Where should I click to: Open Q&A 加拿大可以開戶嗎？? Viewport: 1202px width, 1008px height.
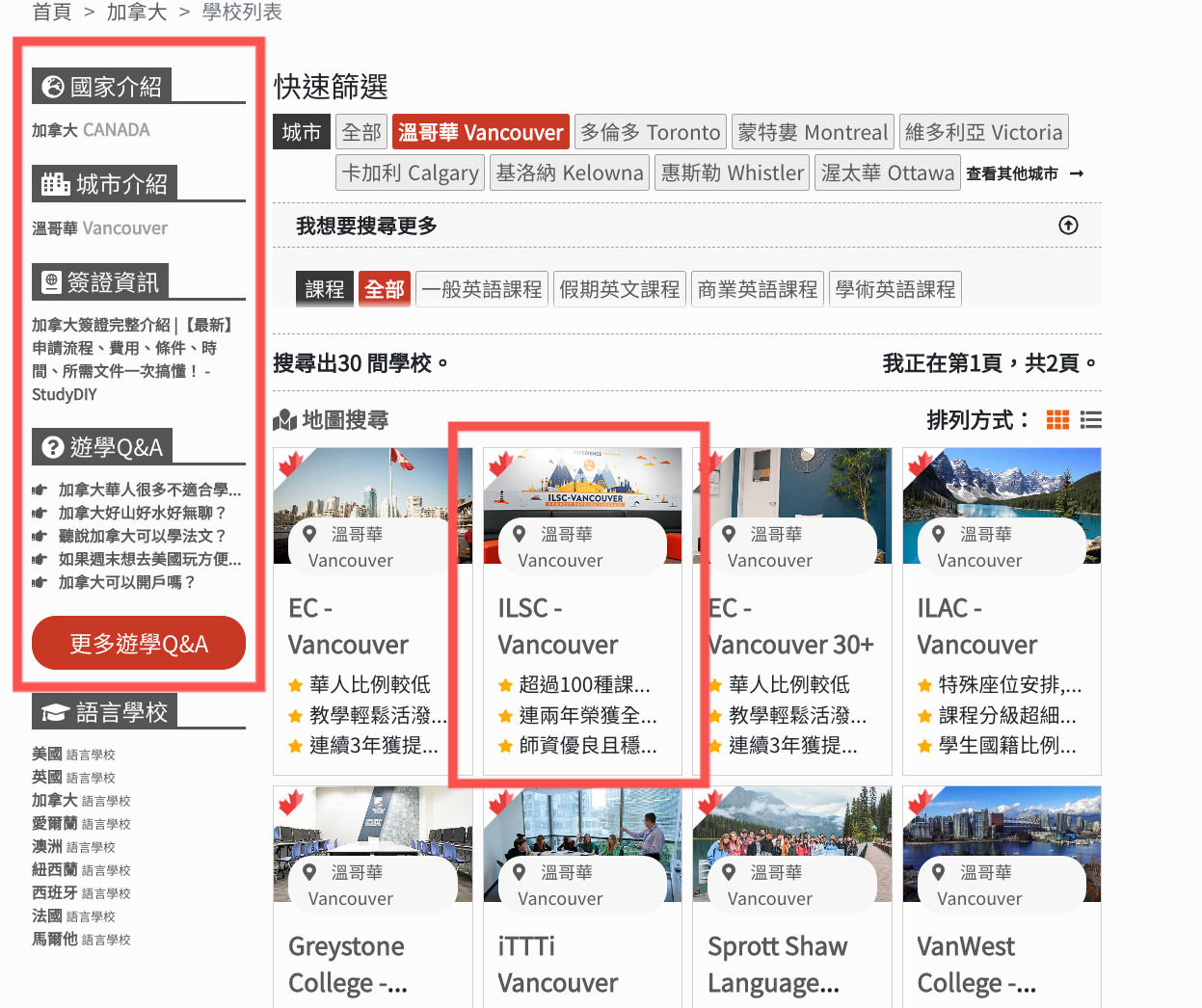click(127, 582)
